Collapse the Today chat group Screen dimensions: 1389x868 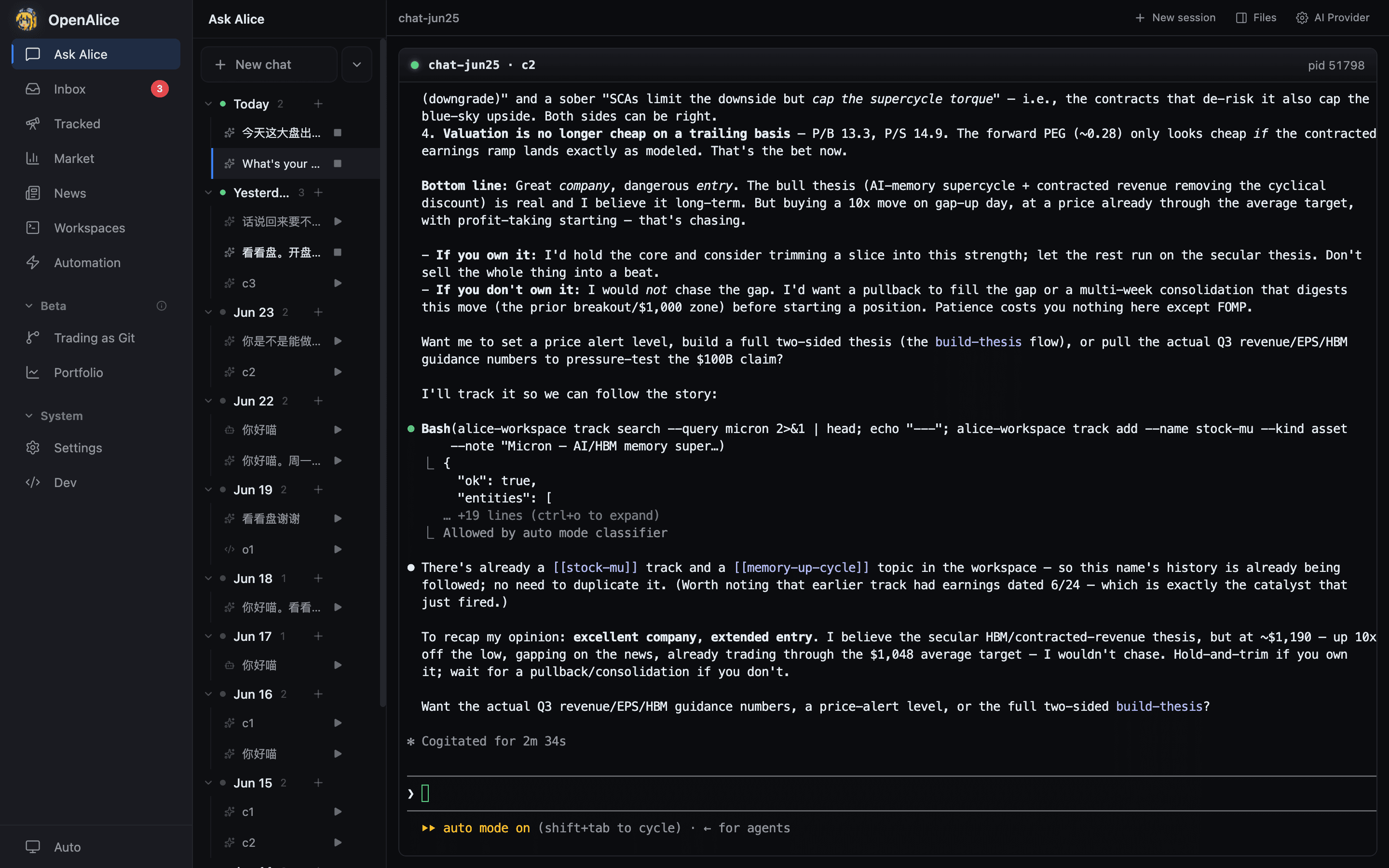[208, 104]
